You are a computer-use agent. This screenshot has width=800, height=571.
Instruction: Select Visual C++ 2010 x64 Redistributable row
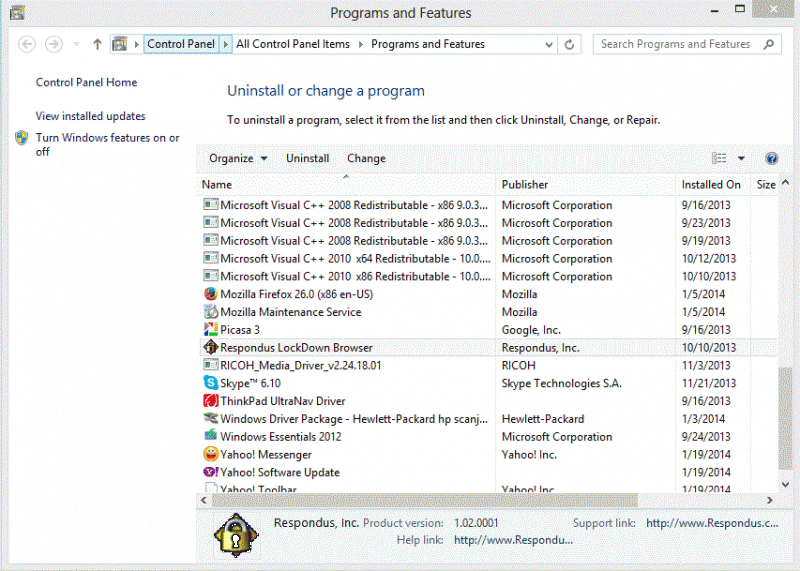pyautogui.click(x=487, y=259)
